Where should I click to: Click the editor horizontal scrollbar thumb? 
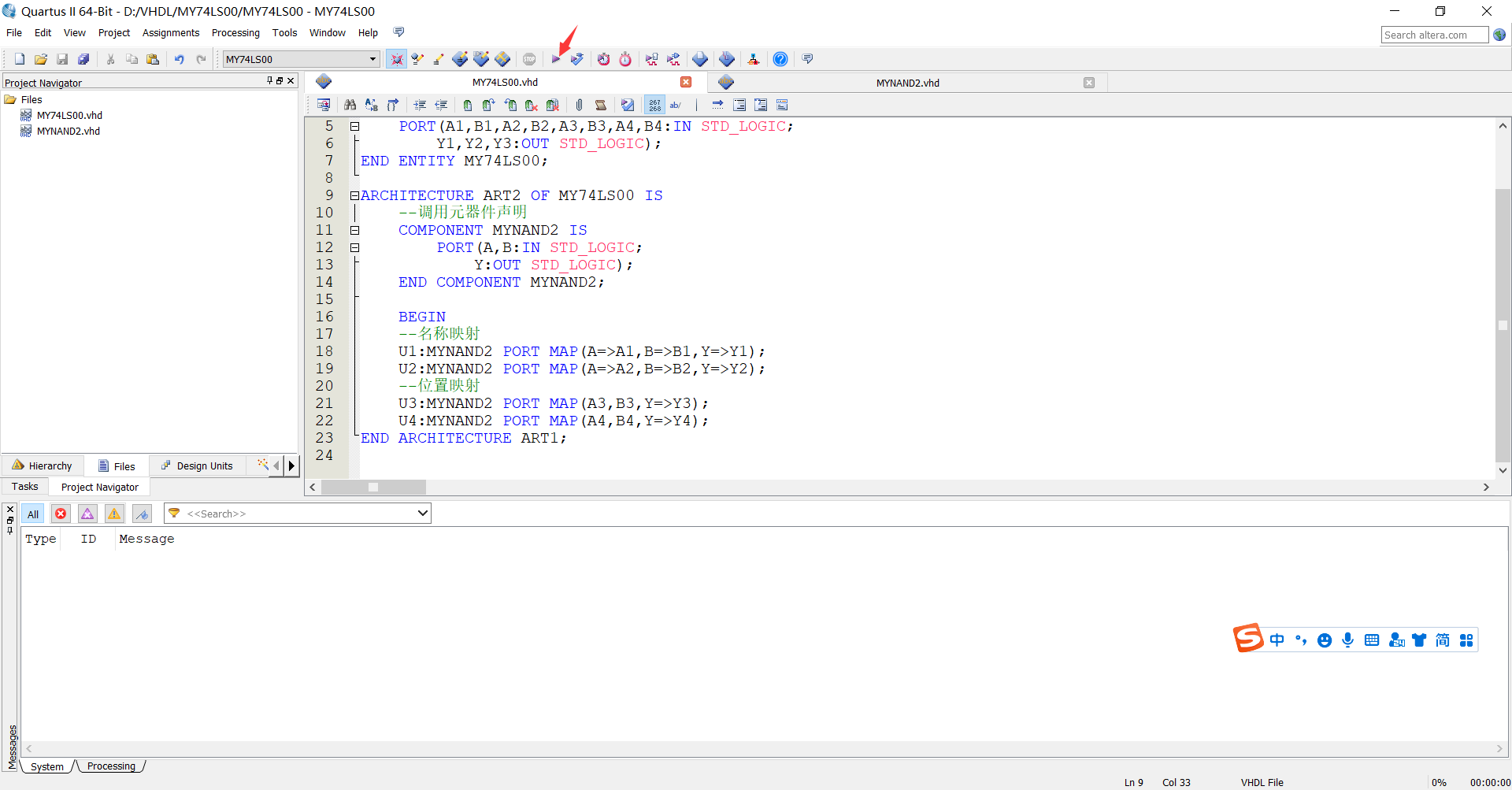coord(373,487)
